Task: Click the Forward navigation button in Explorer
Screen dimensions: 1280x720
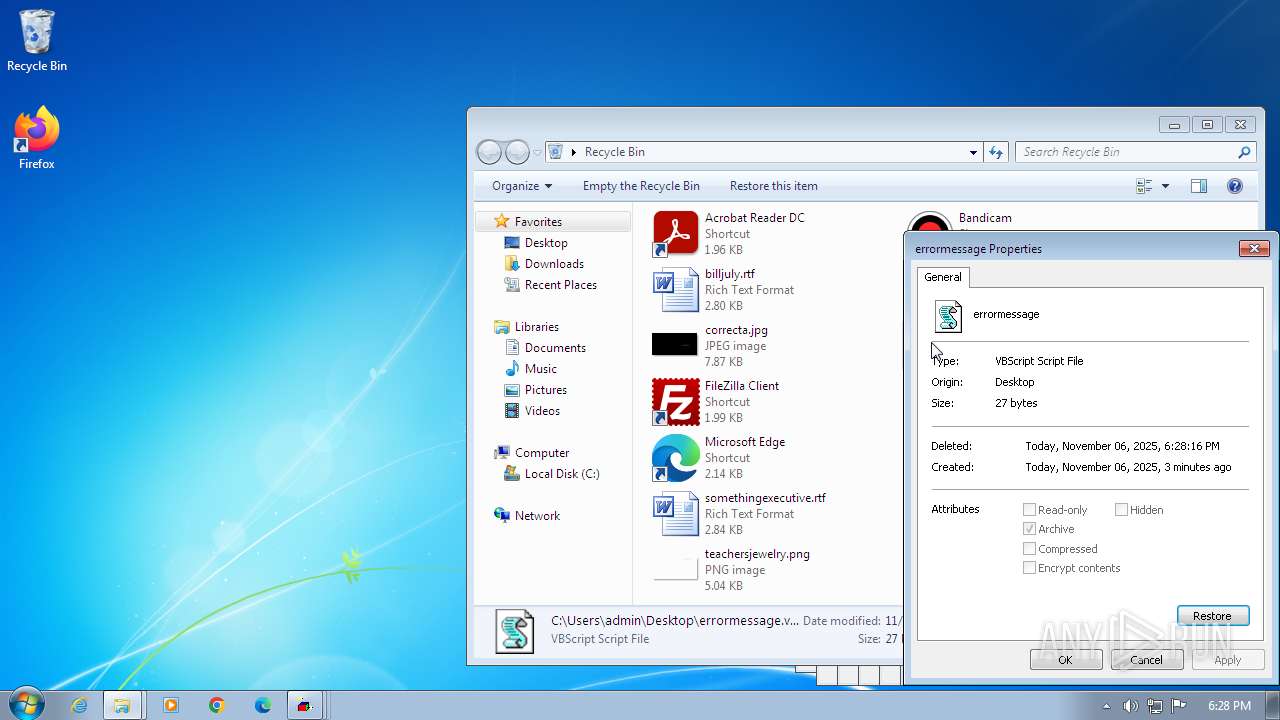Action: 517,152
